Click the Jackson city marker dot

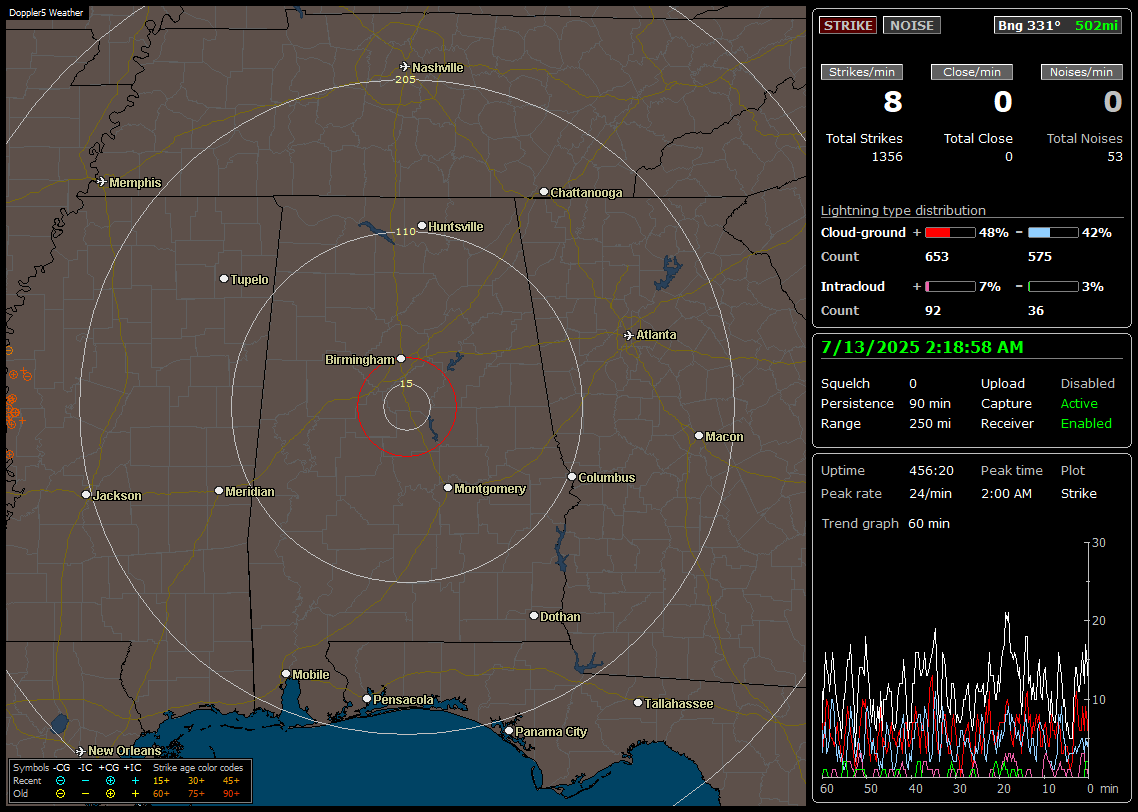[86, 494]
